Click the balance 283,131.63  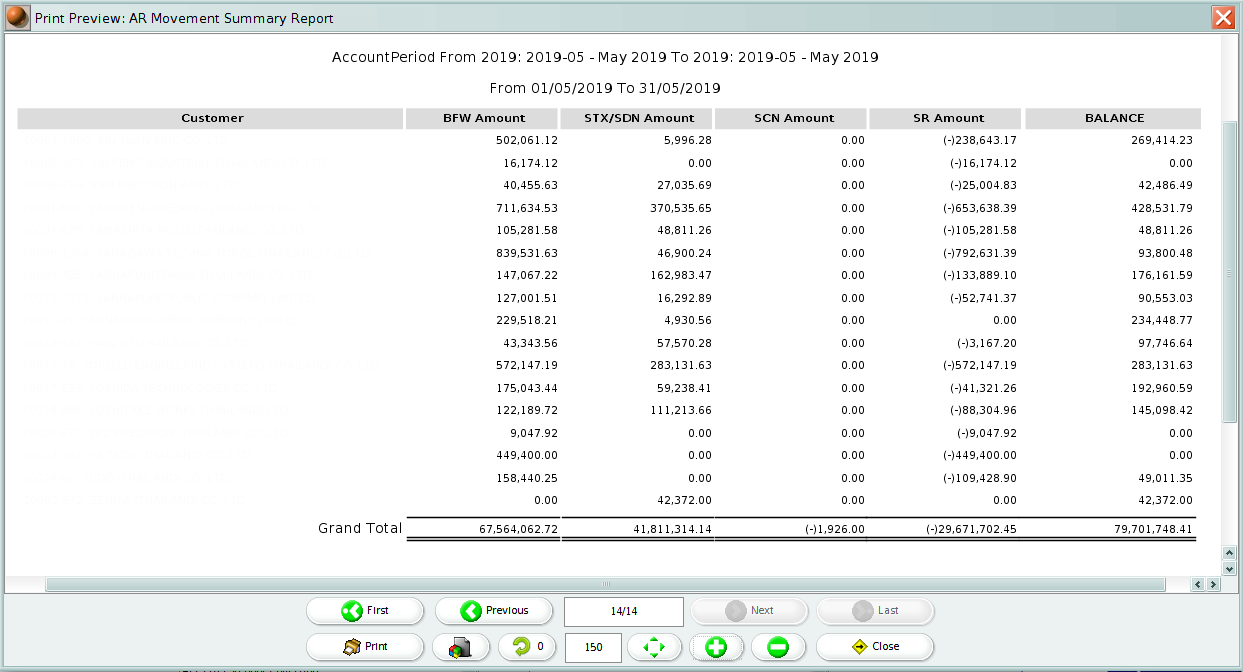(x=1162, y=365)
